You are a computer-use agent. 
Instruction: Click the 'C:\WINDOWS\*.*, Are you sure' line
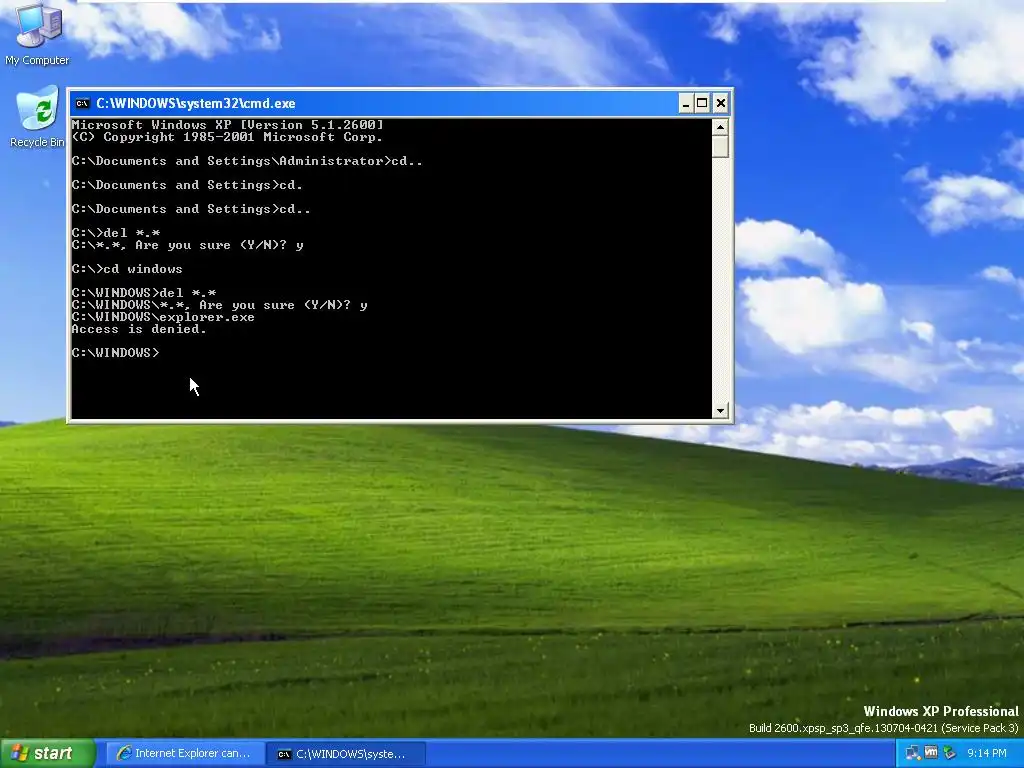pos(219,305)
